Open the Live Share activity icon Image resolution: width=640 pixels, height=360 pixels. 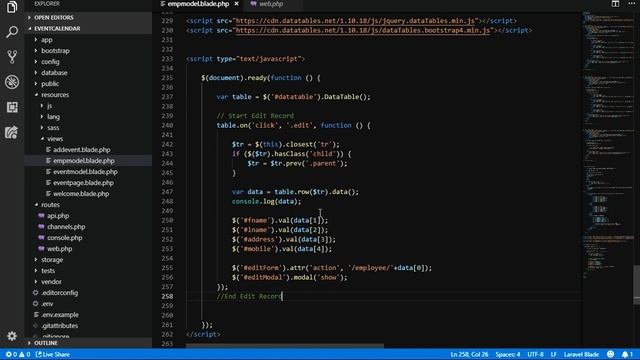(12, 132)
